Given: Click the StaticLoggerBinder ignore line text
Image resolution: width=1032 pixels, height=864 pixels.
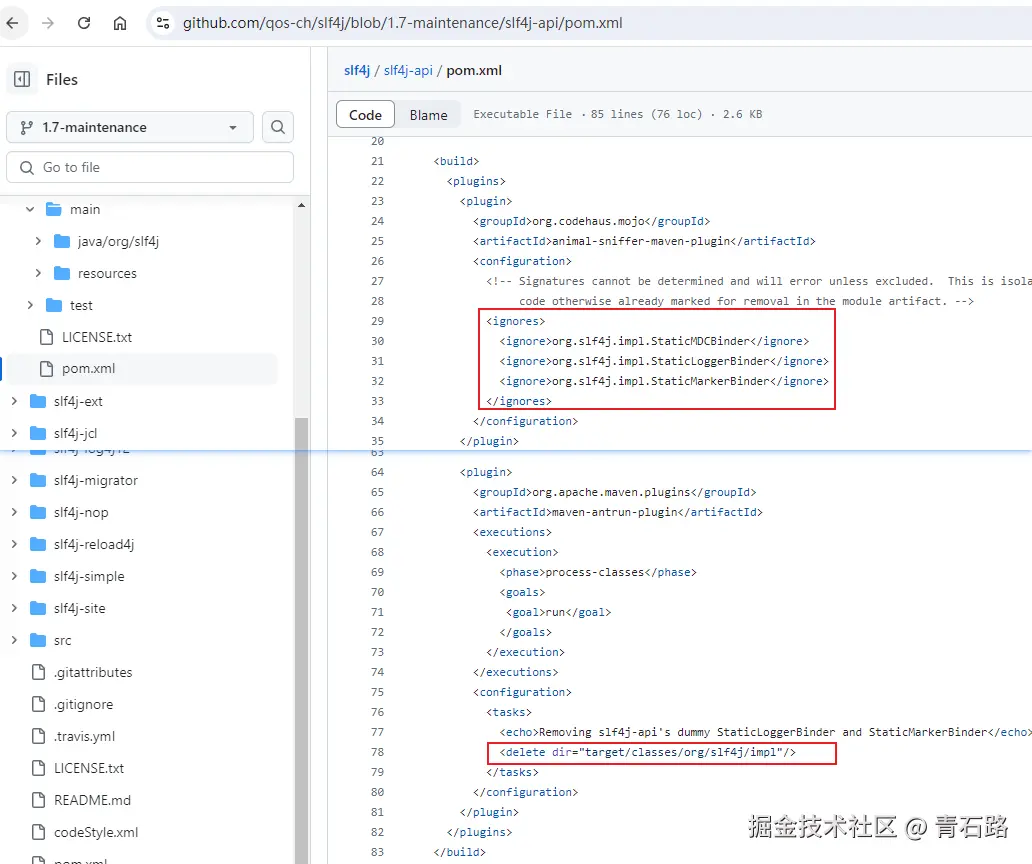Looking at the screenshot, I should coord(663,361).
